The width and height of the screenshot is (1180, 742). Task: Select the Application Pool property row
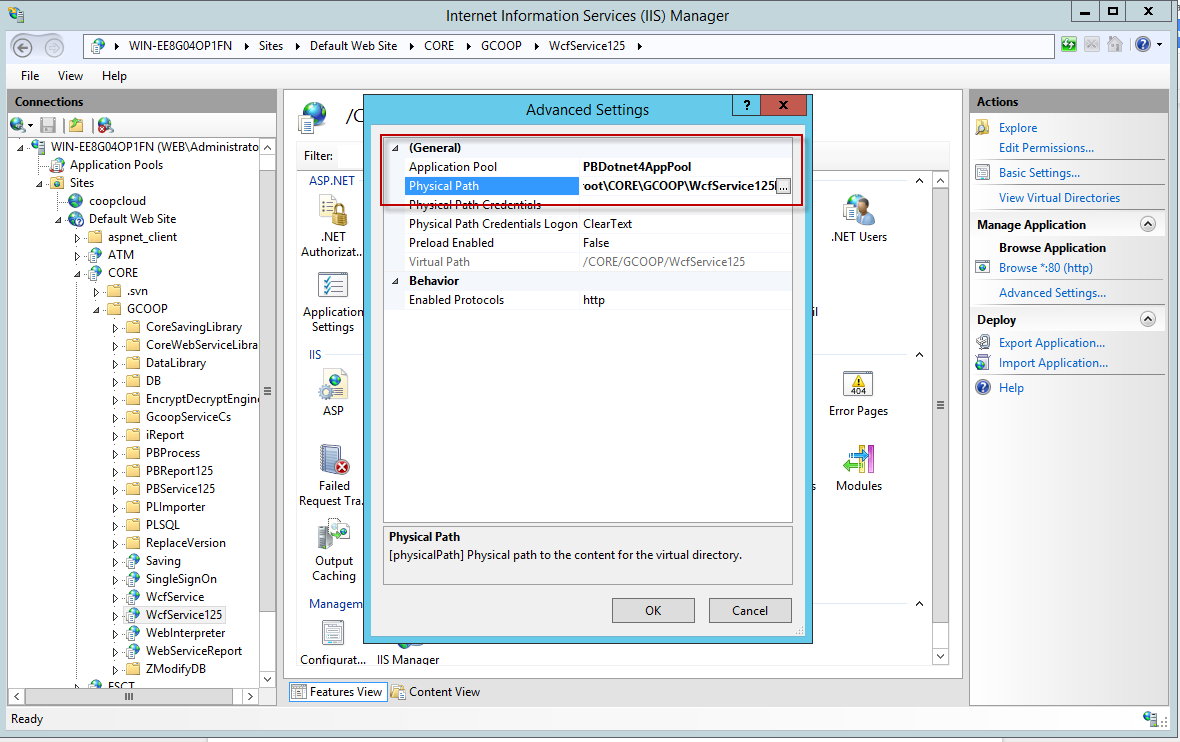coord(588,167)
